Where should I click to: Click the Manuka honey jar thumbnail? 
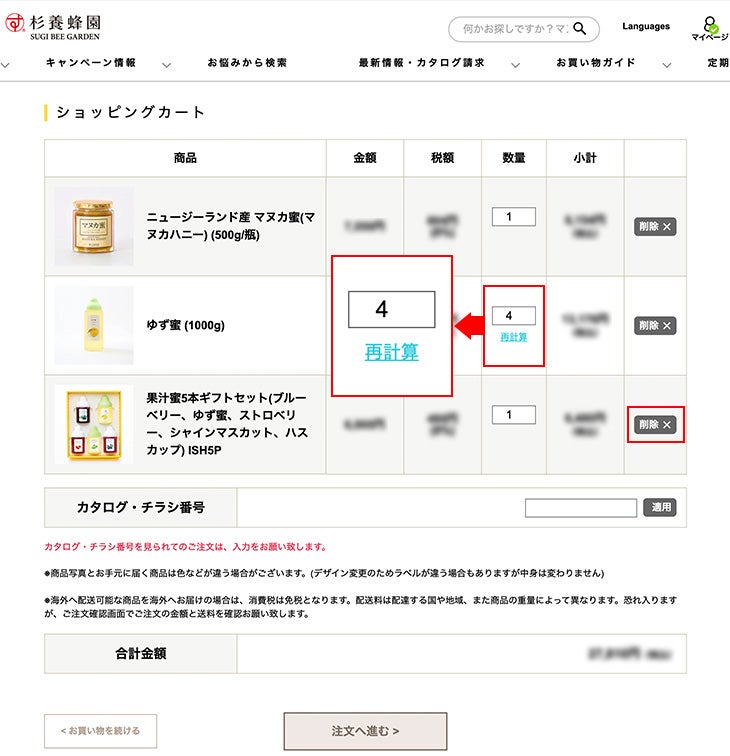tap(94, 226)
